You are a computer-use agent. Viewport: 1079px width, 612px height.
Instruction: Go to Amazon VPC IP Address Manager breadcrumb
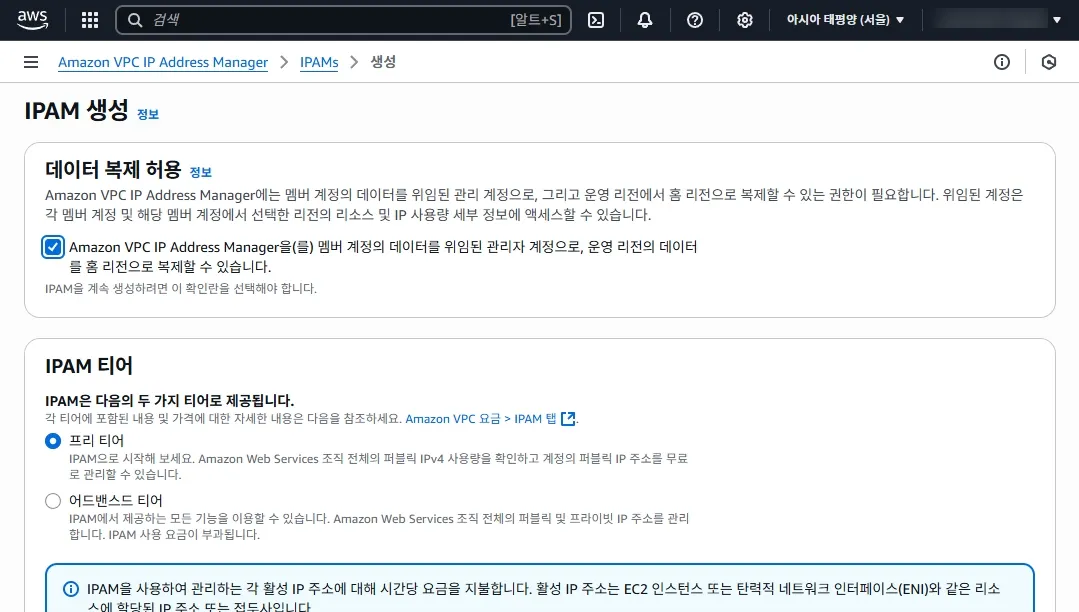163,62
